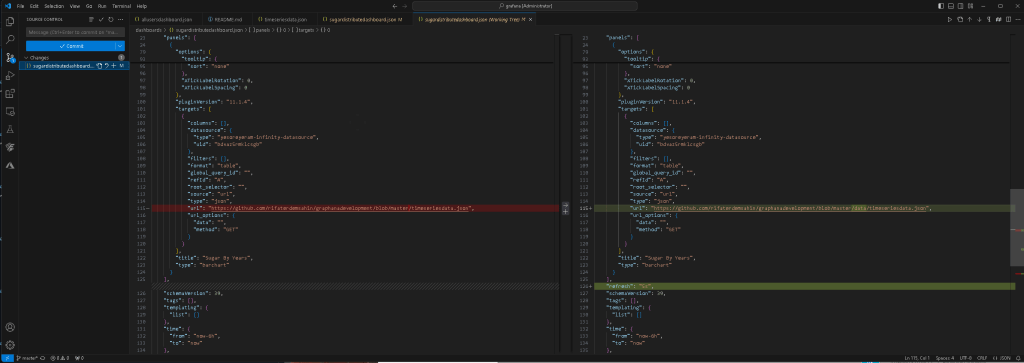The width and height of the screenshot is (1024, 363).
Task: Click CRLF line ending in status bar
Action: 982,358
